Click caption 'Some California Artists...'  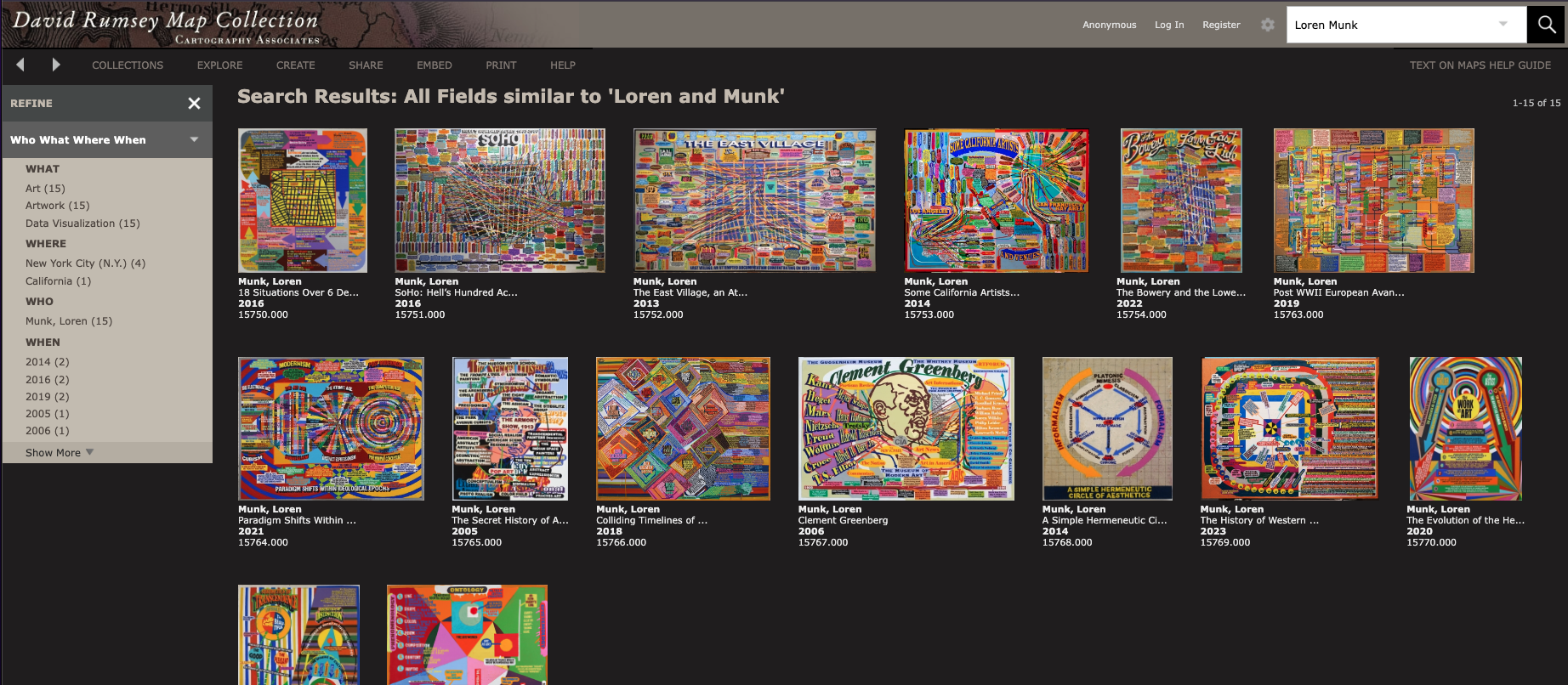pyautogui.click(x=962, y=292)
